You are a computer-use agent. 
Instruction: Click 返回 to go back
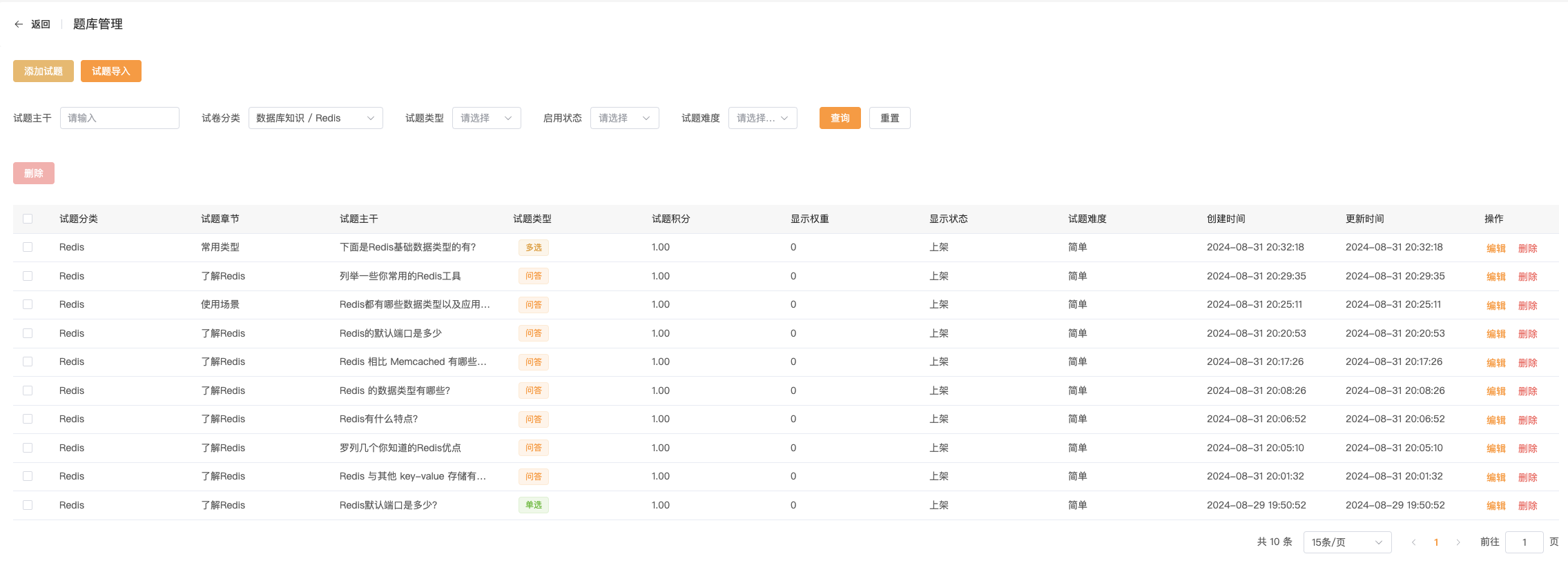click(41, 24)
